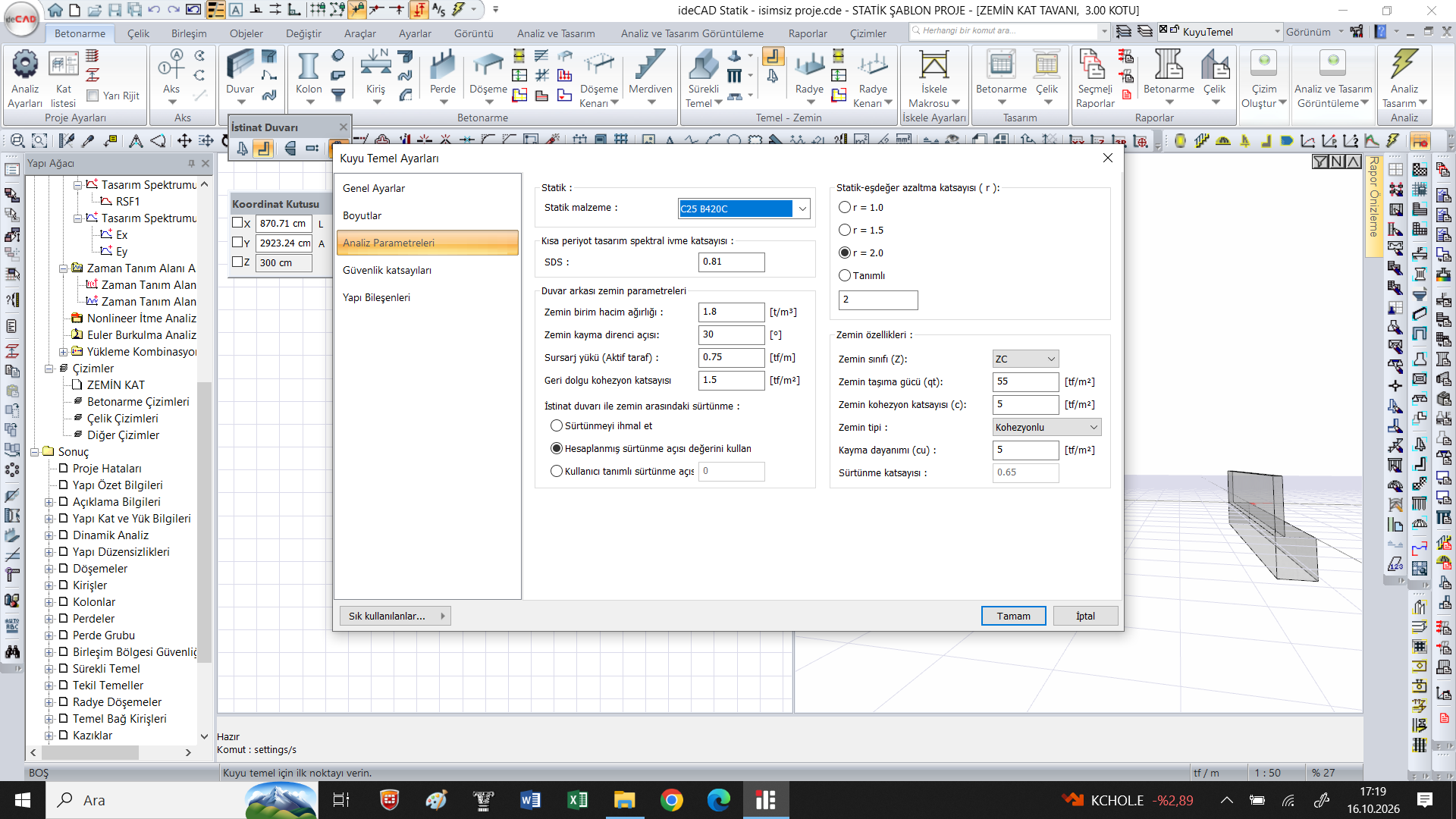Open Excel from the taskbar
Screen dimensions: 1456x819
(577, 800)
